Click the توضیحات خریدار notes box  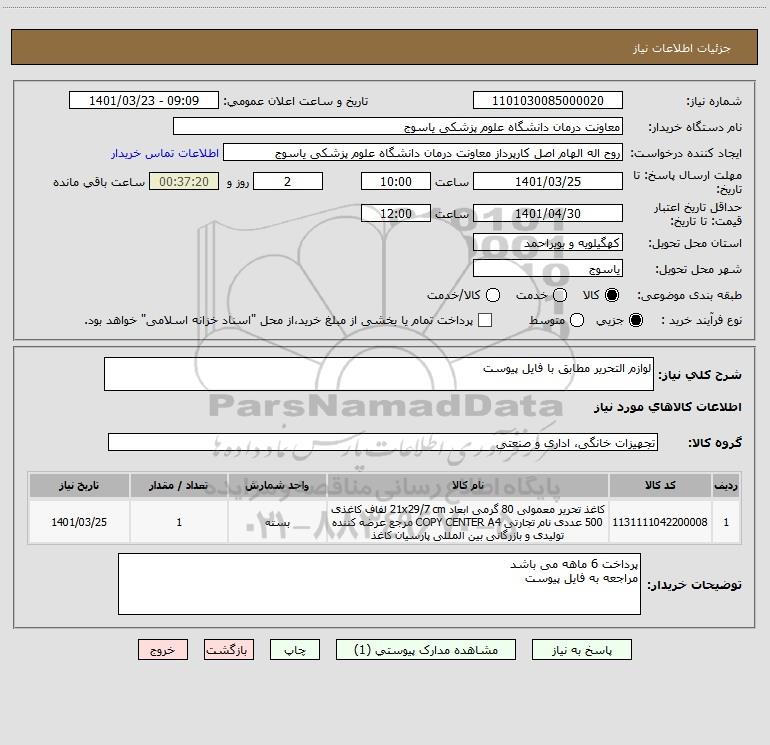coord(379,584)
